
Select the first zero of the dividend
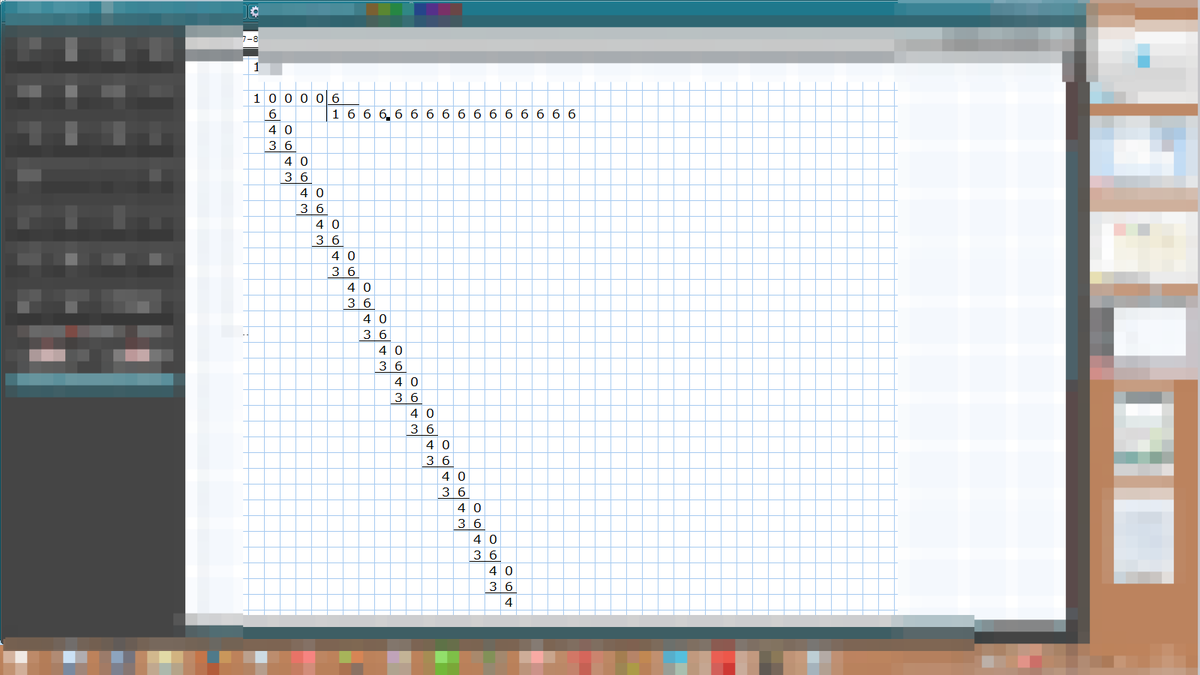coord(272,99)
